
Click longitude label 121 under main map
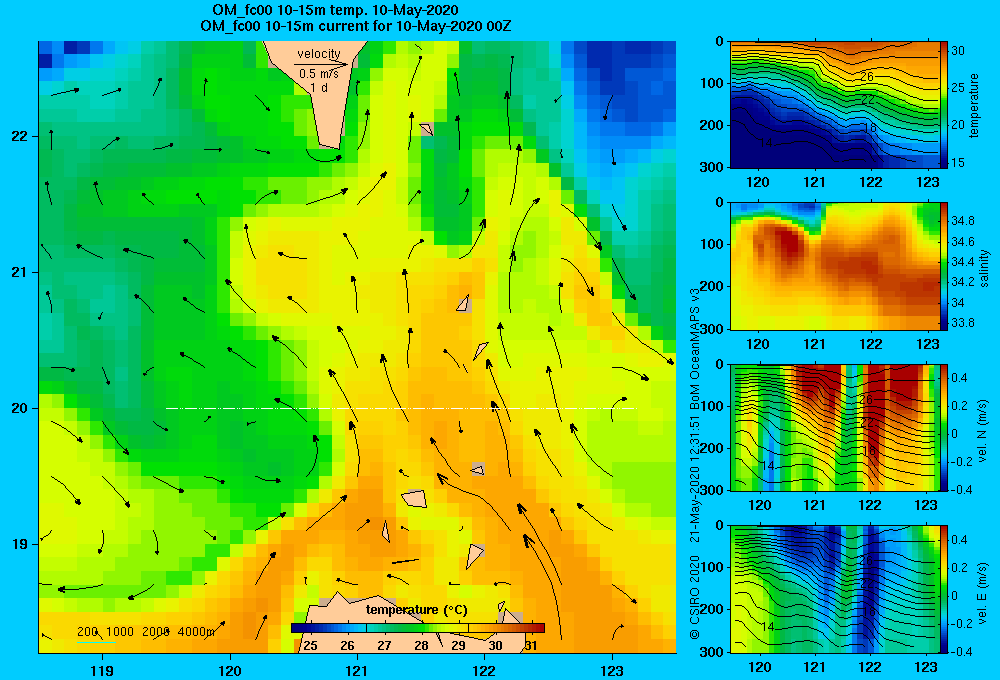pos(357,670)
